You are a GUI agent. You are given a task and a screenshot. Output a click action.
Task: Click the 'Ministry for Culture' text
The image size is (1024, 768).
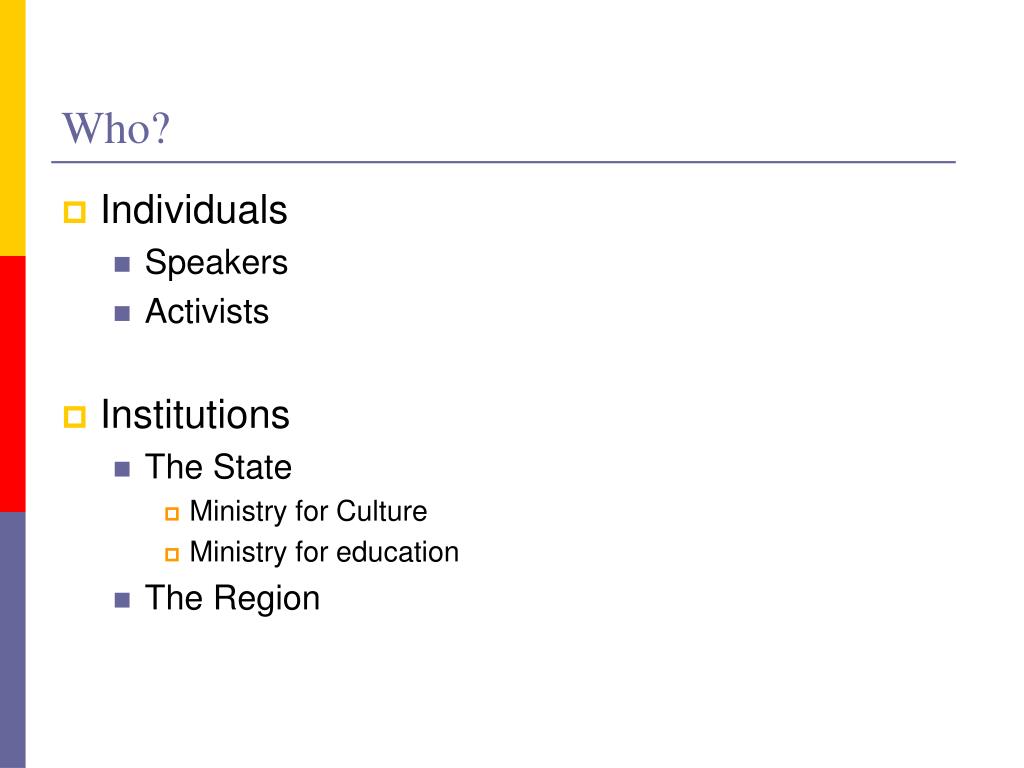click(x=308, y=511)
